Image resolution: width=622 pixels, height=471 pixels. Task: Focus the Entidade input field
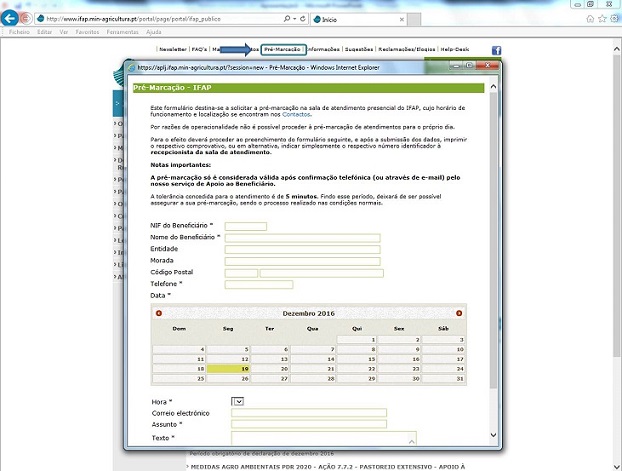click(x=302, y=250)
